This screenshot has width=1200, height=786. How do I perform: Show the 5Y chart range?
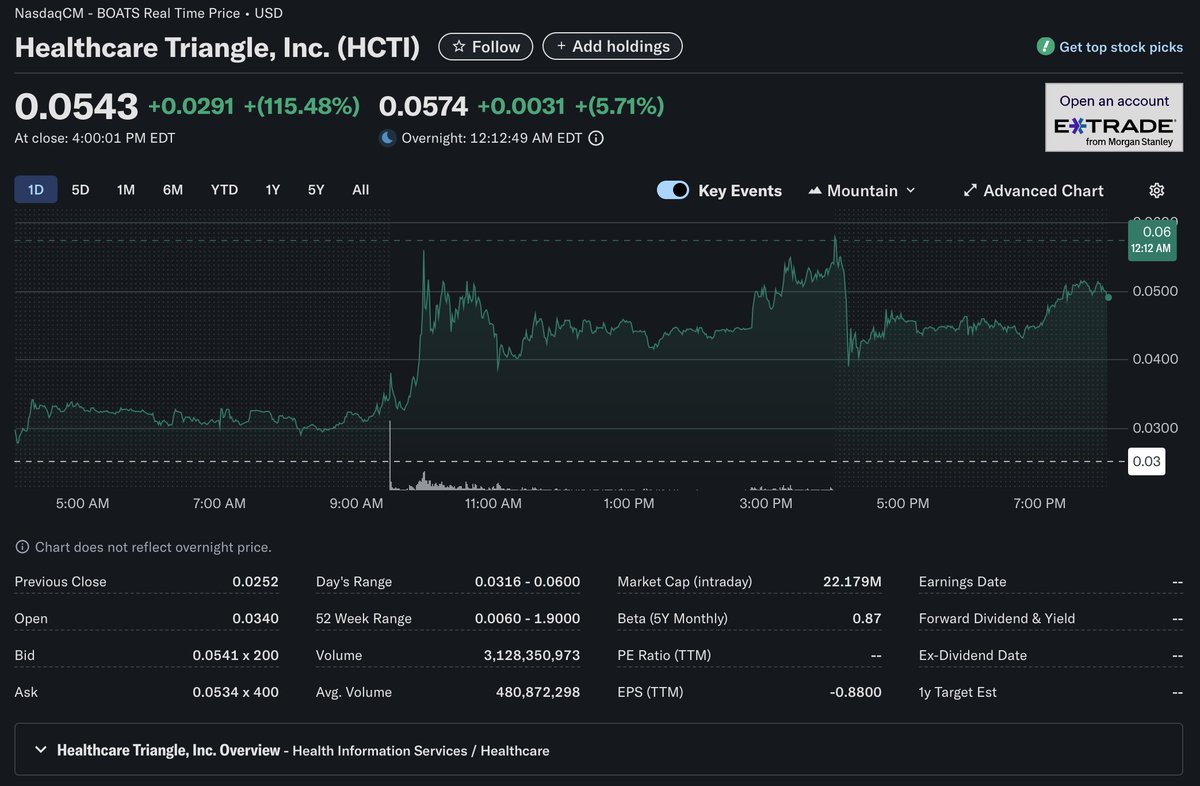coord(316,189)
